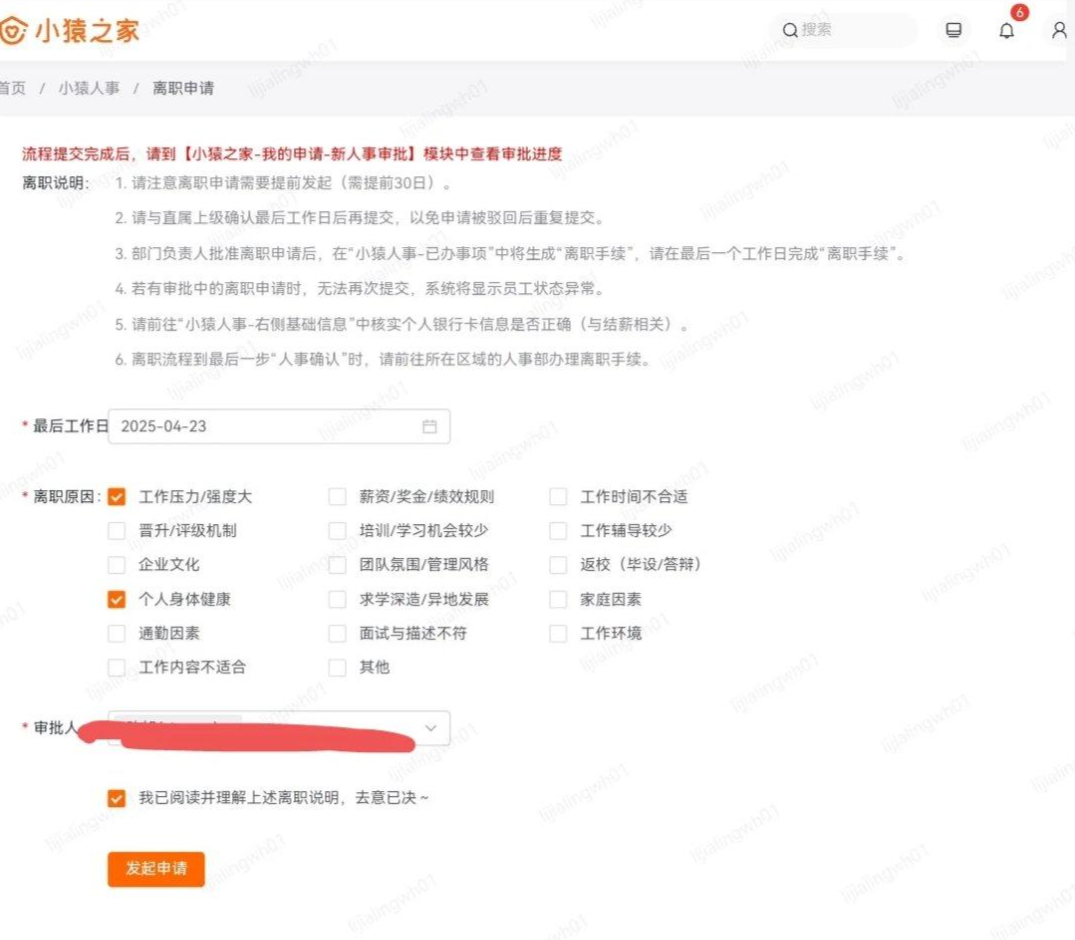Click the monitor workbench icon in header
1075x940 pixels.
coord(953,31)
